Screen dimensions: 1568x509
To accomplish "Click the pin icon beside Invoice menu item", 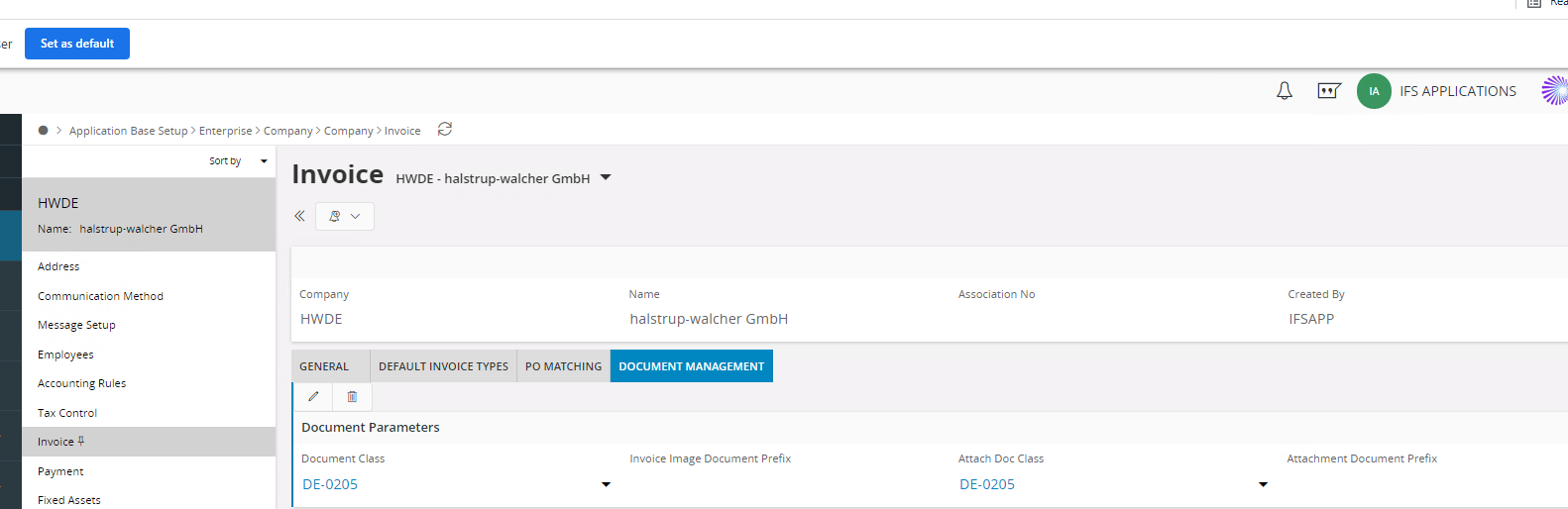I will click(81, 442).
